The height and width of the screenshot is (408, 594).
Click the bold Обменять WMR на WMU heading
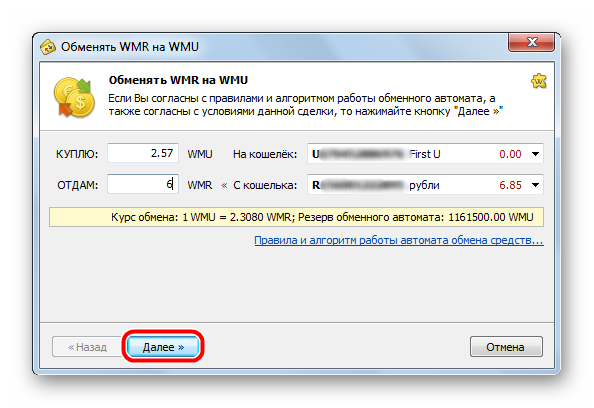(x=178, y=80)
